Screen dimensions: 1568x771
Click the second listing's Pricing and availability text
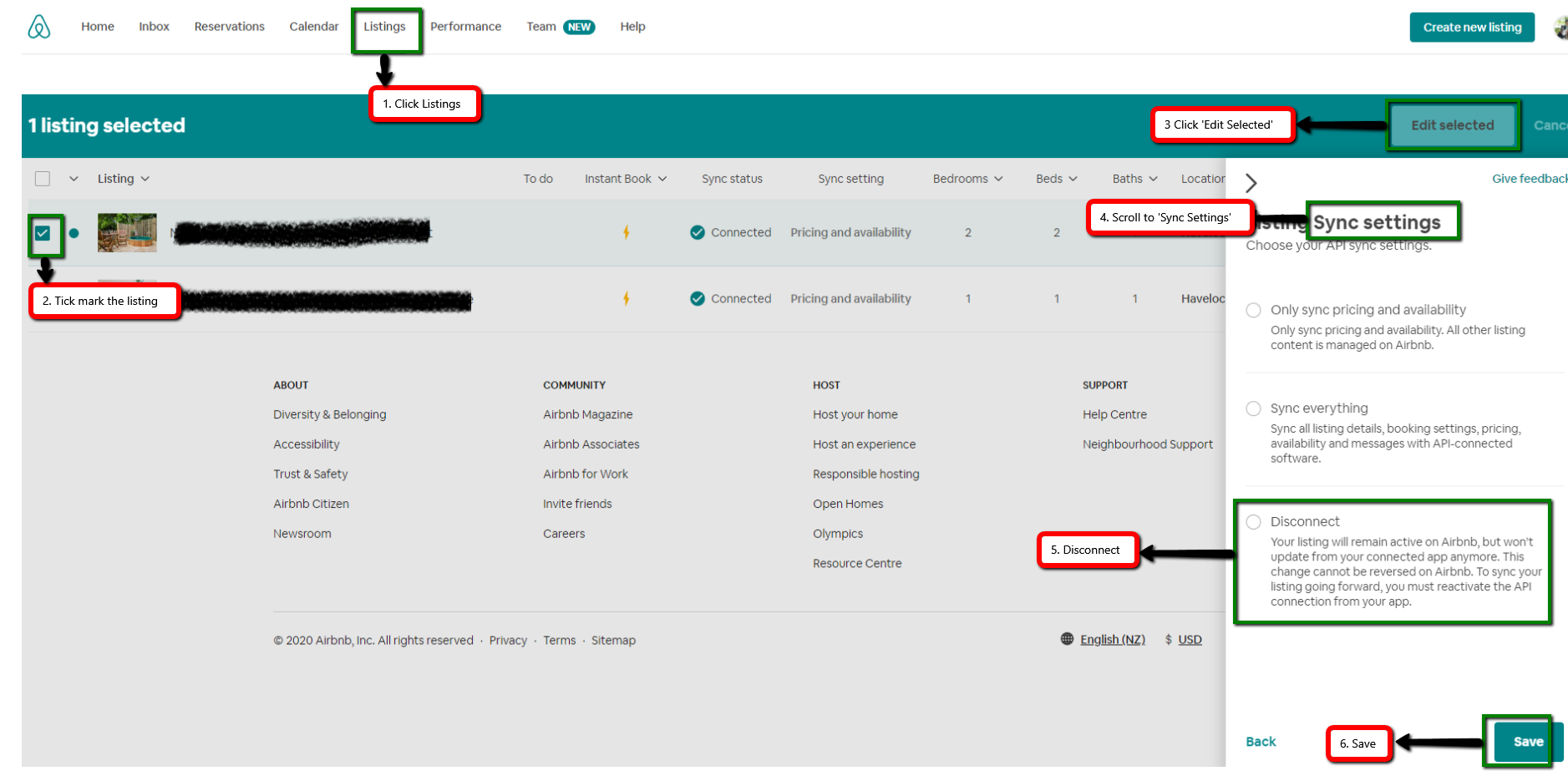[850, 298]
